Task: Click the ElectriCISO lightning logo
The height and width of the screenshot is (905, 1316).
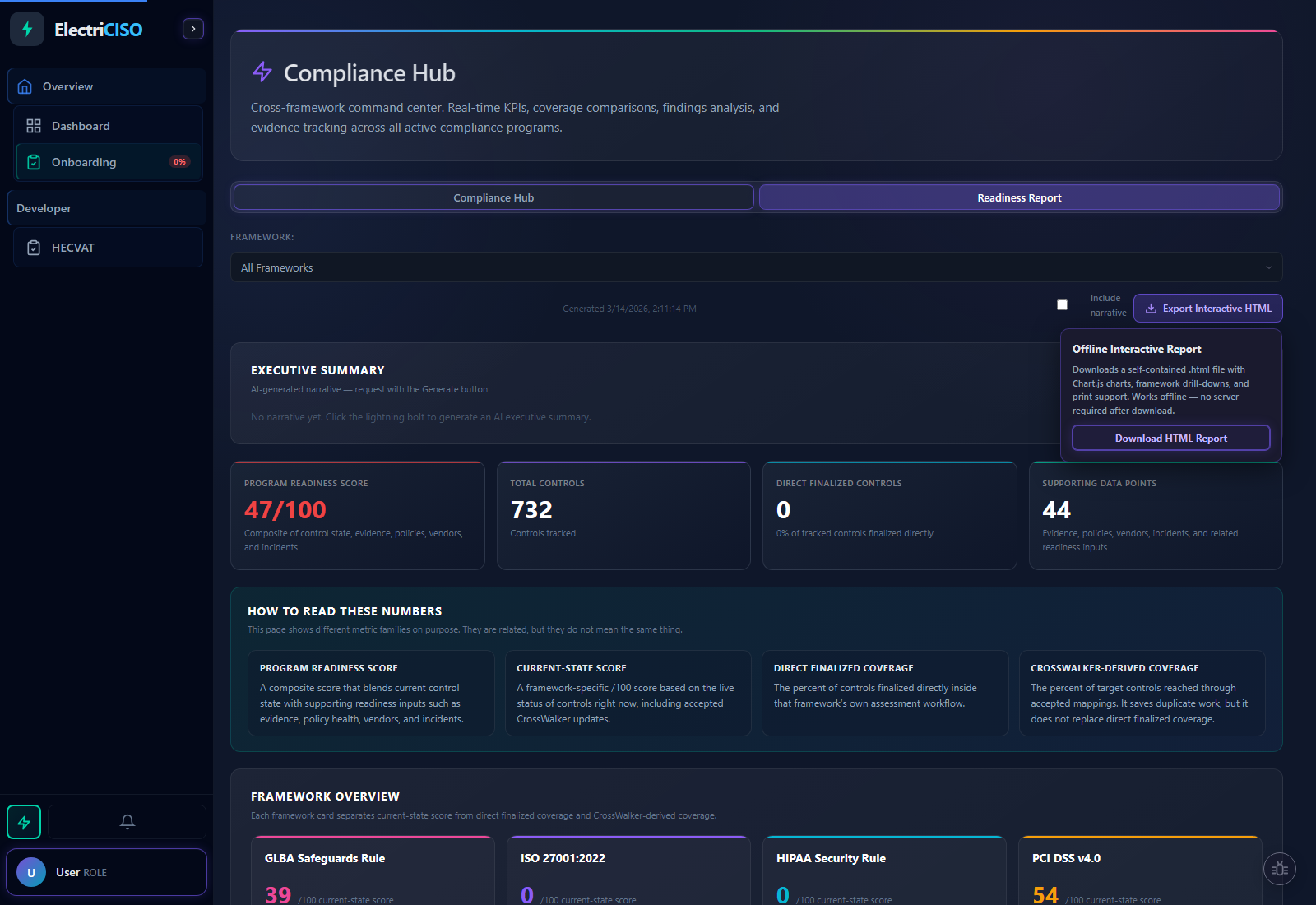Action: click(x=27, y=29)
